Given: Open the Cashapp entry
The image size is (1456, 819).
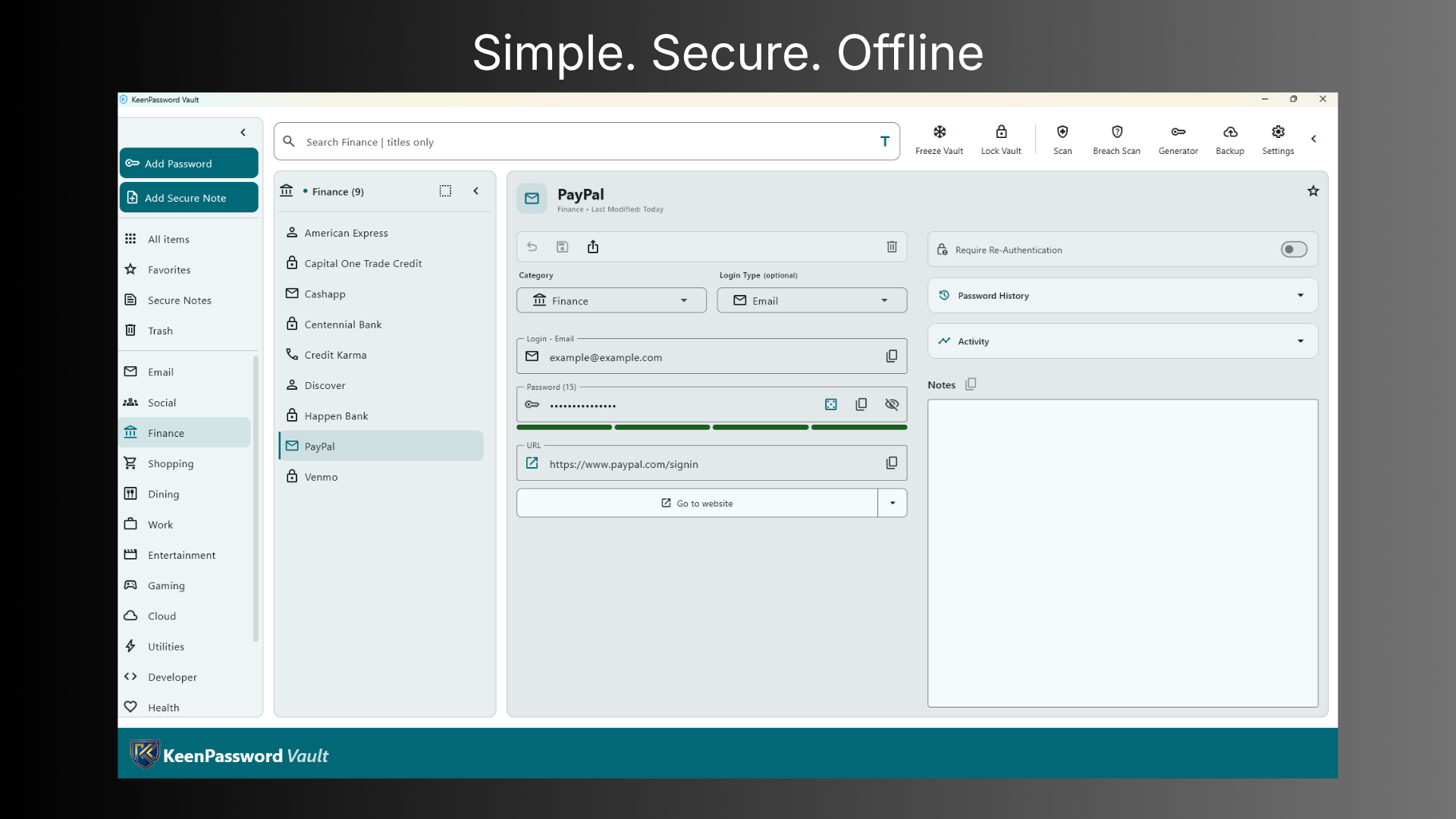Looking at the screenshot, I should 381,293.
